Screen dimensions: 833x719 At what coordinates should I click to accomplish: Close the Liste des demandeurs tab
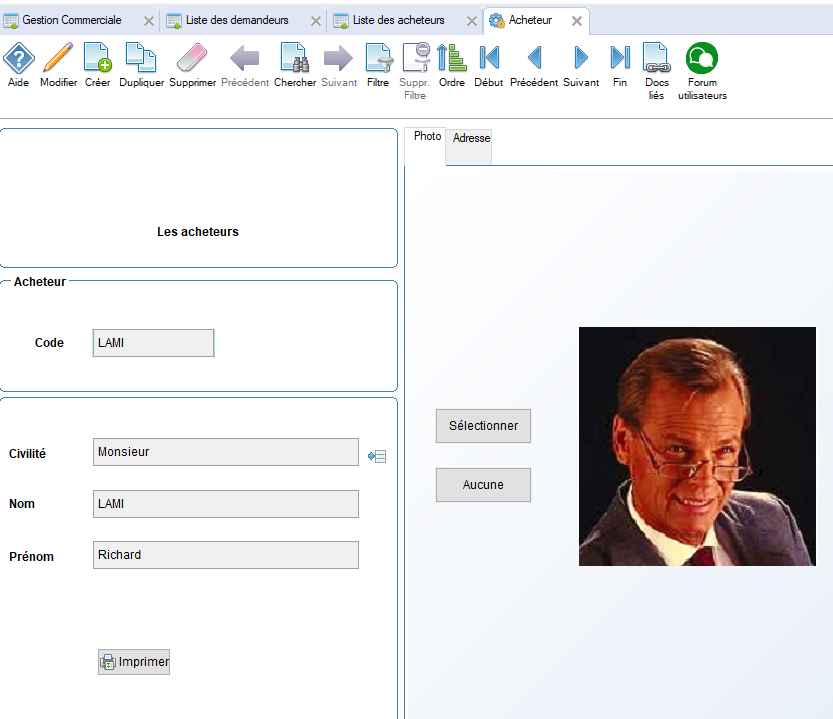tap(316, 21)
